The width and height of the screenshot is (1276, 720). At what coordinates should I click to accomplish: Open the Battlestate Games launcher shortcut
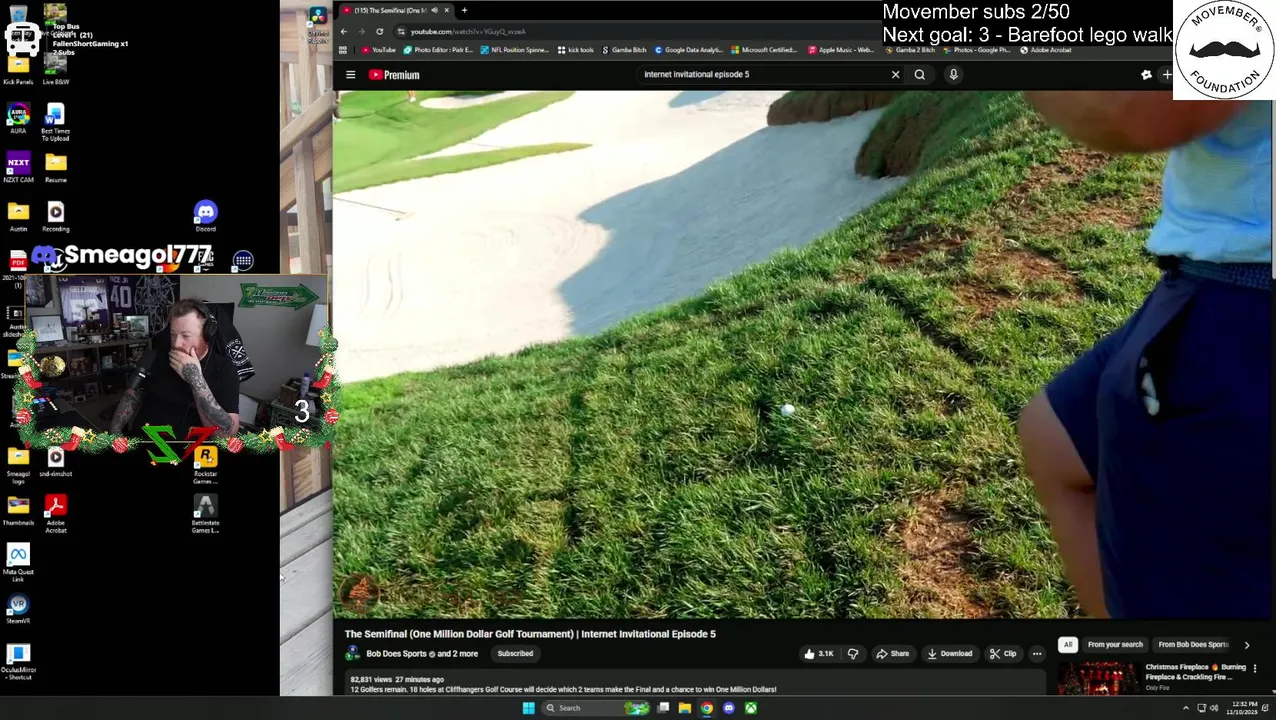205,514
